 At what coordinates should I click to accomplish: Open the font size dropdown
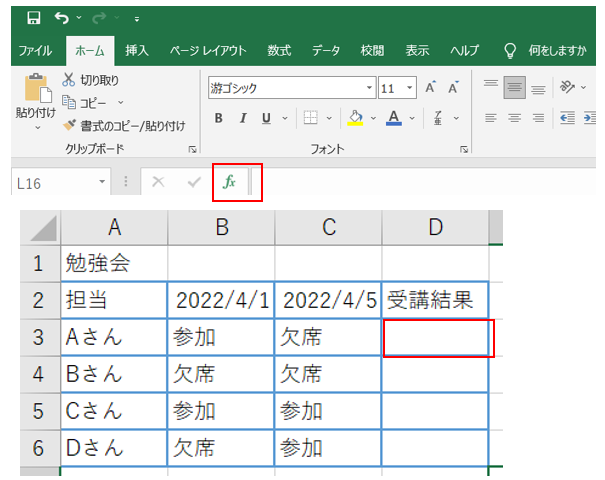click(412, 88)
